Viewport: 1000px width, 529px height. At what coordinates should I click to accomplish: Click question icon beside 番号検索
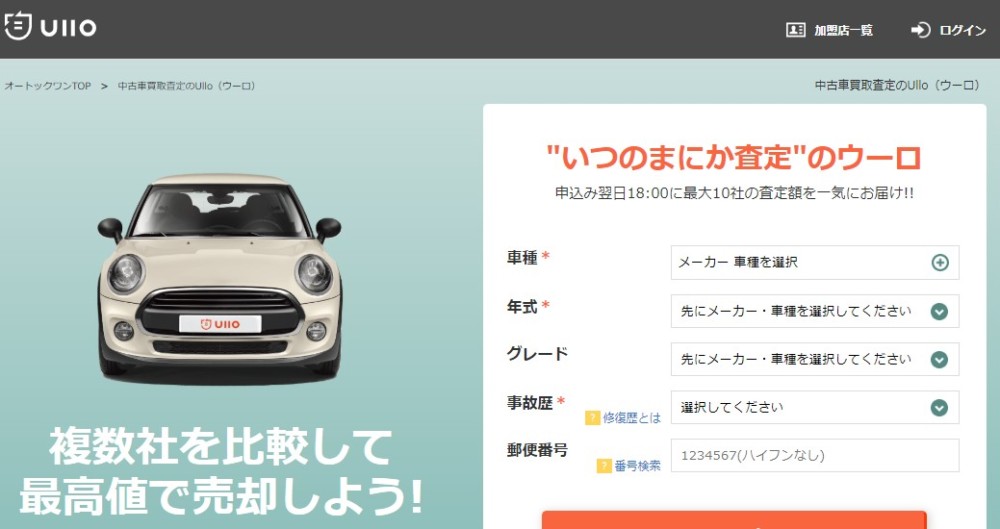[x=604, y=466]
